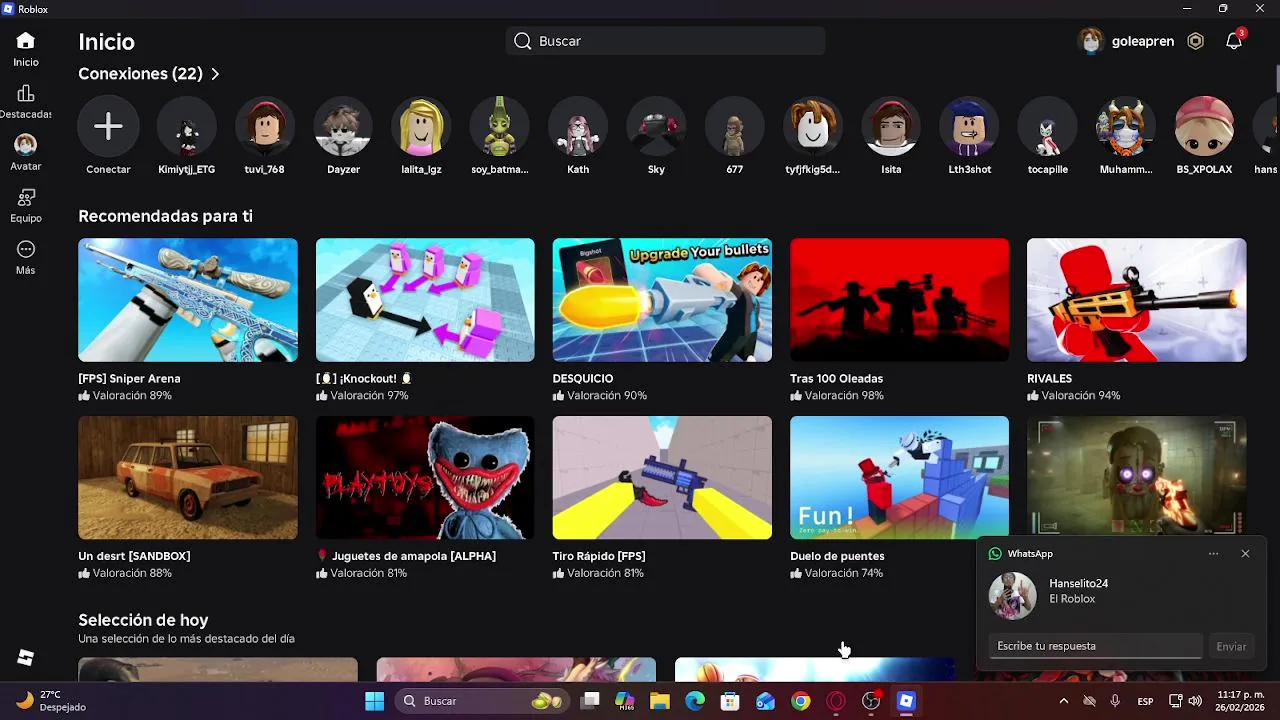The image size is (1280, 720).
Task: Open DESQUICIO game thumbnail
Action: [x=662, y=300]
